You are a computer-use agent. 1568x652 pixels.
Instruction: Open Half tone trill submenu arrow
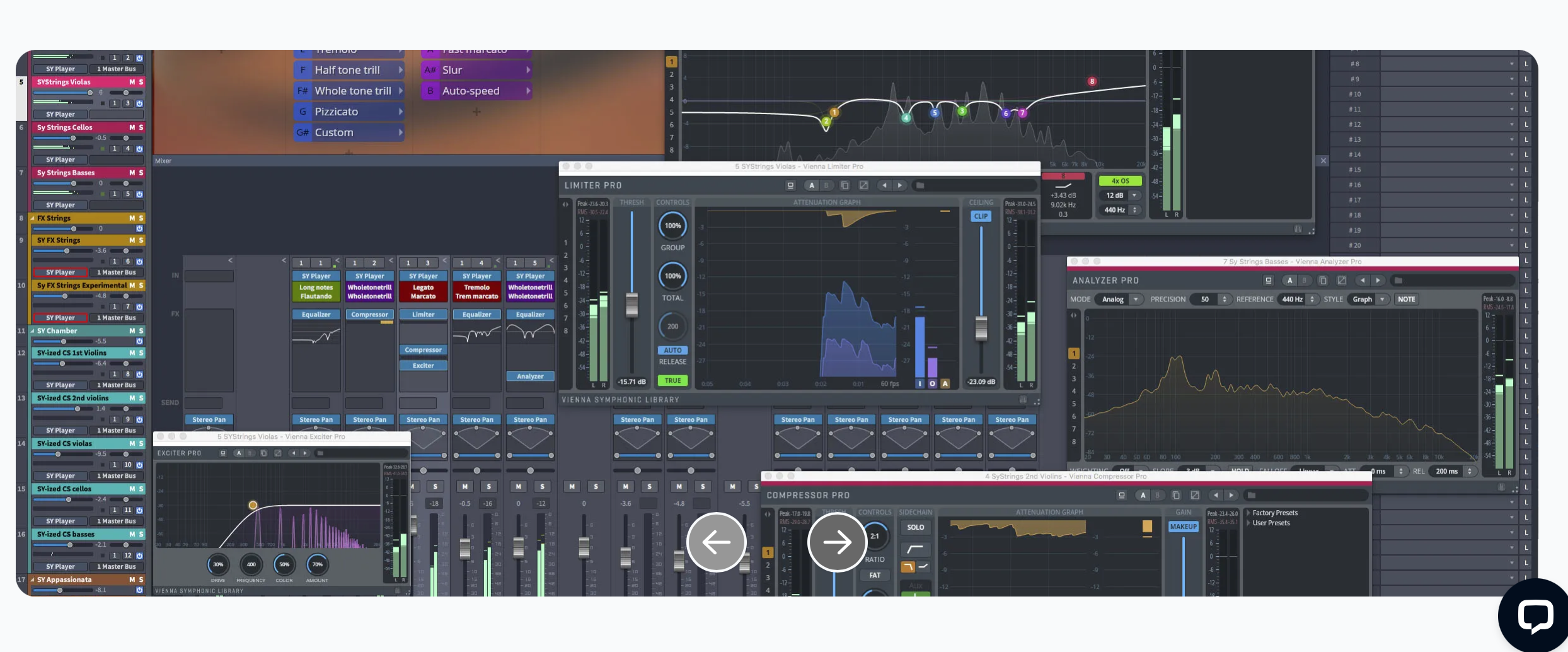point(400,70)
